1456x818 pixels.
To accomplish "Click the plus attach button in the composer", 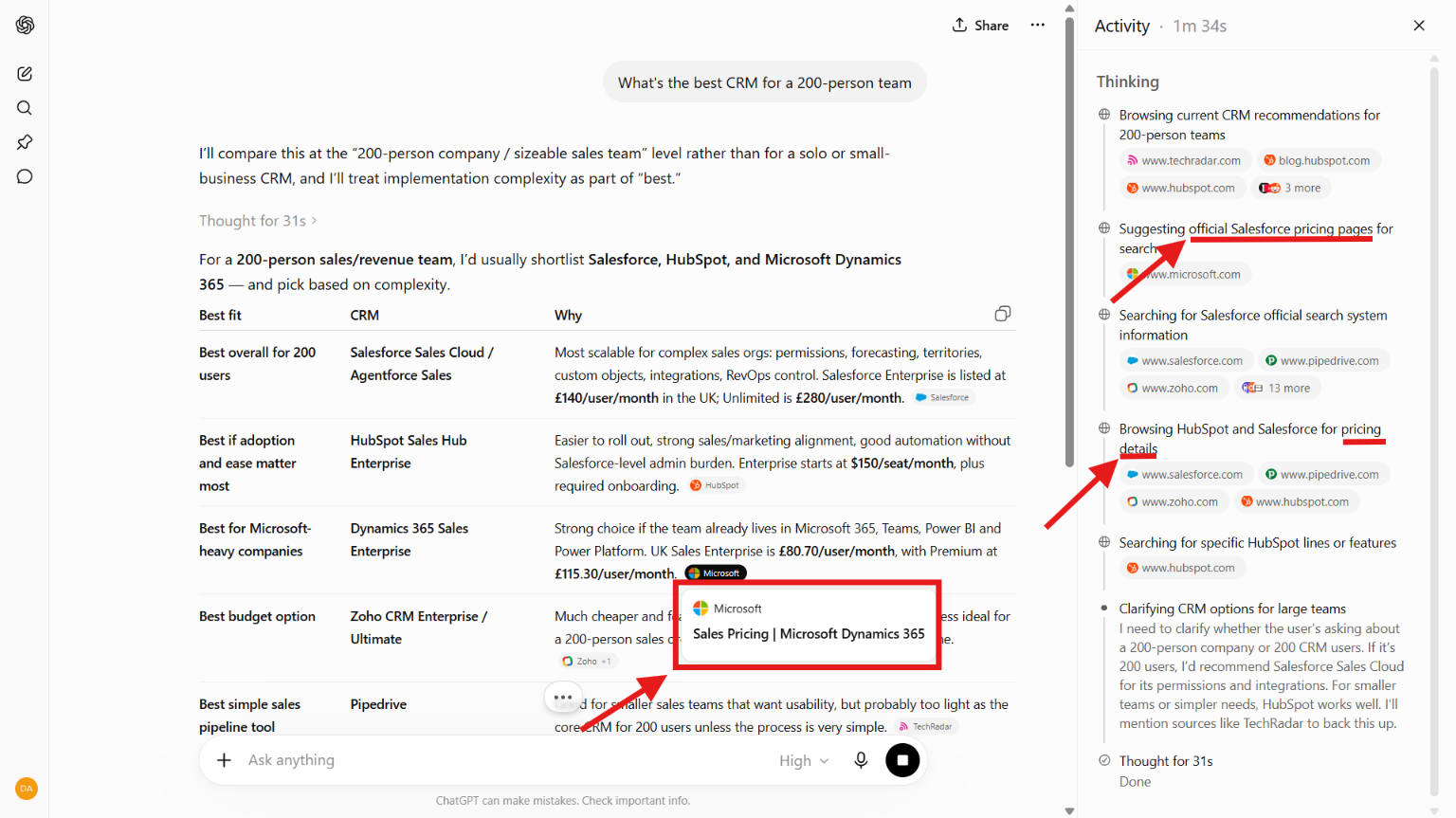I will [224, 760].
